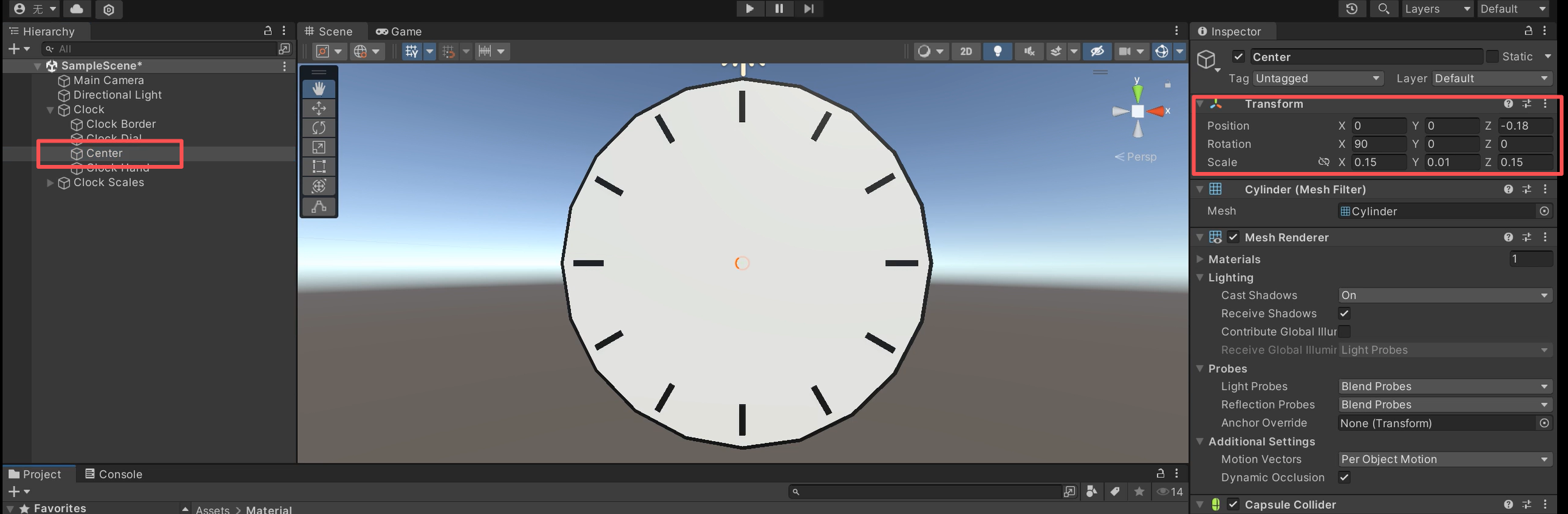Screen dimensions: 1568x514
Task: Click the tool handle position pivot icon
Action: (x=323, y=51)
